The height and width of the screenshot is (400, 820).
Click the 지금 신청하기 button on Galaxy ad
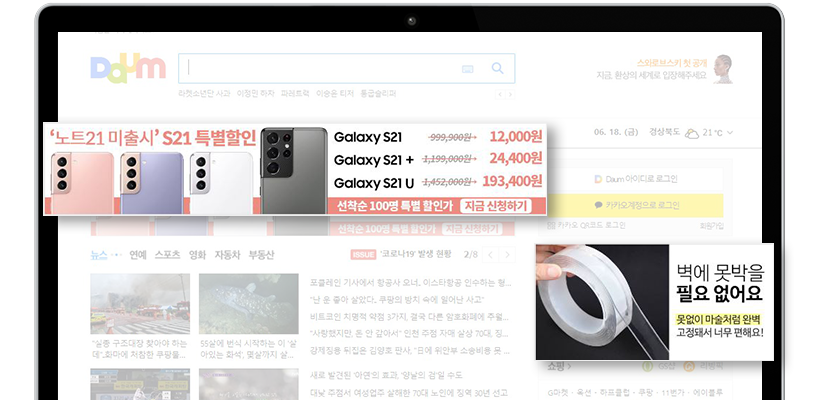pos(496,206)
